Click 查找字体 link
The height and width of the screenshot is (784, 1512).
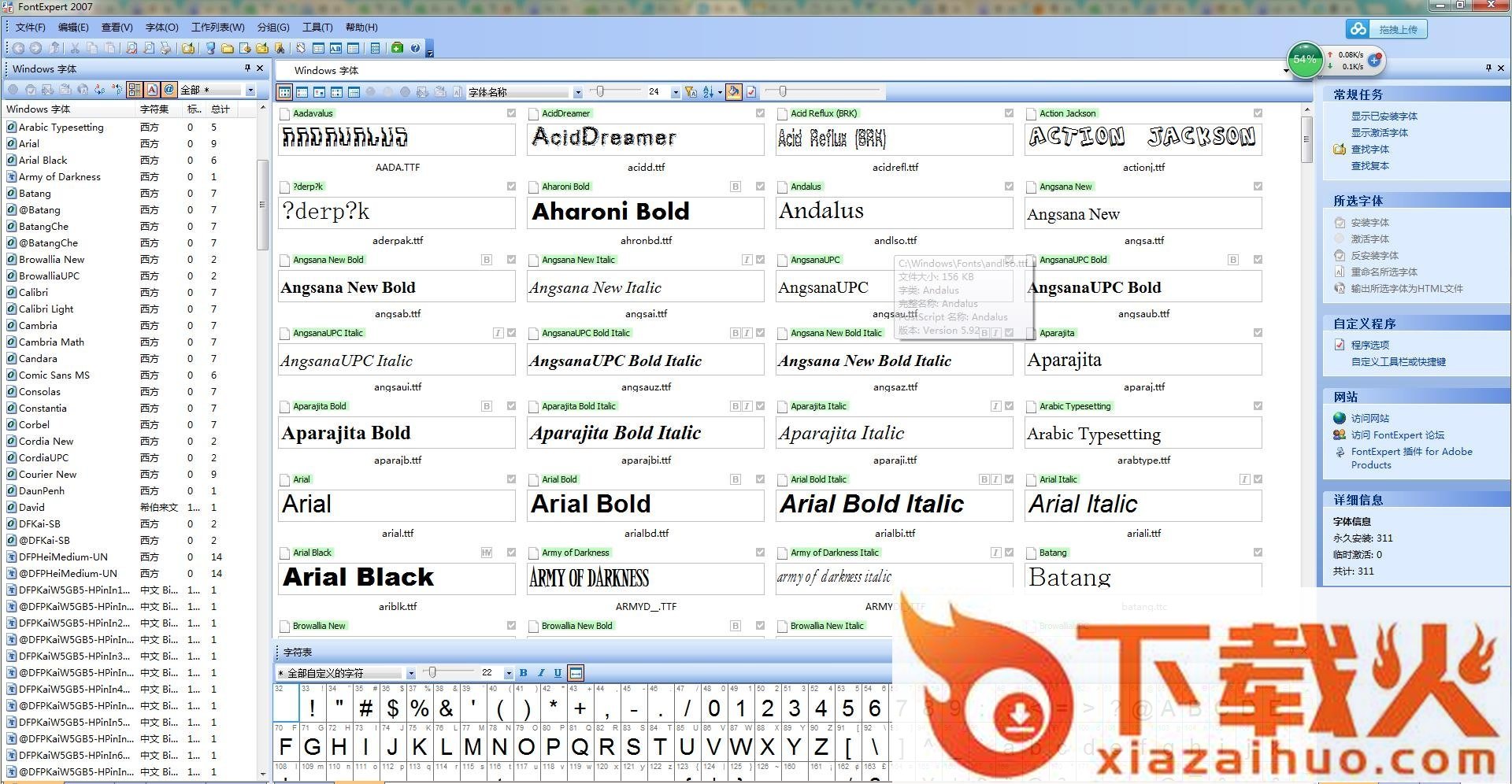[x=1369, y=149]
